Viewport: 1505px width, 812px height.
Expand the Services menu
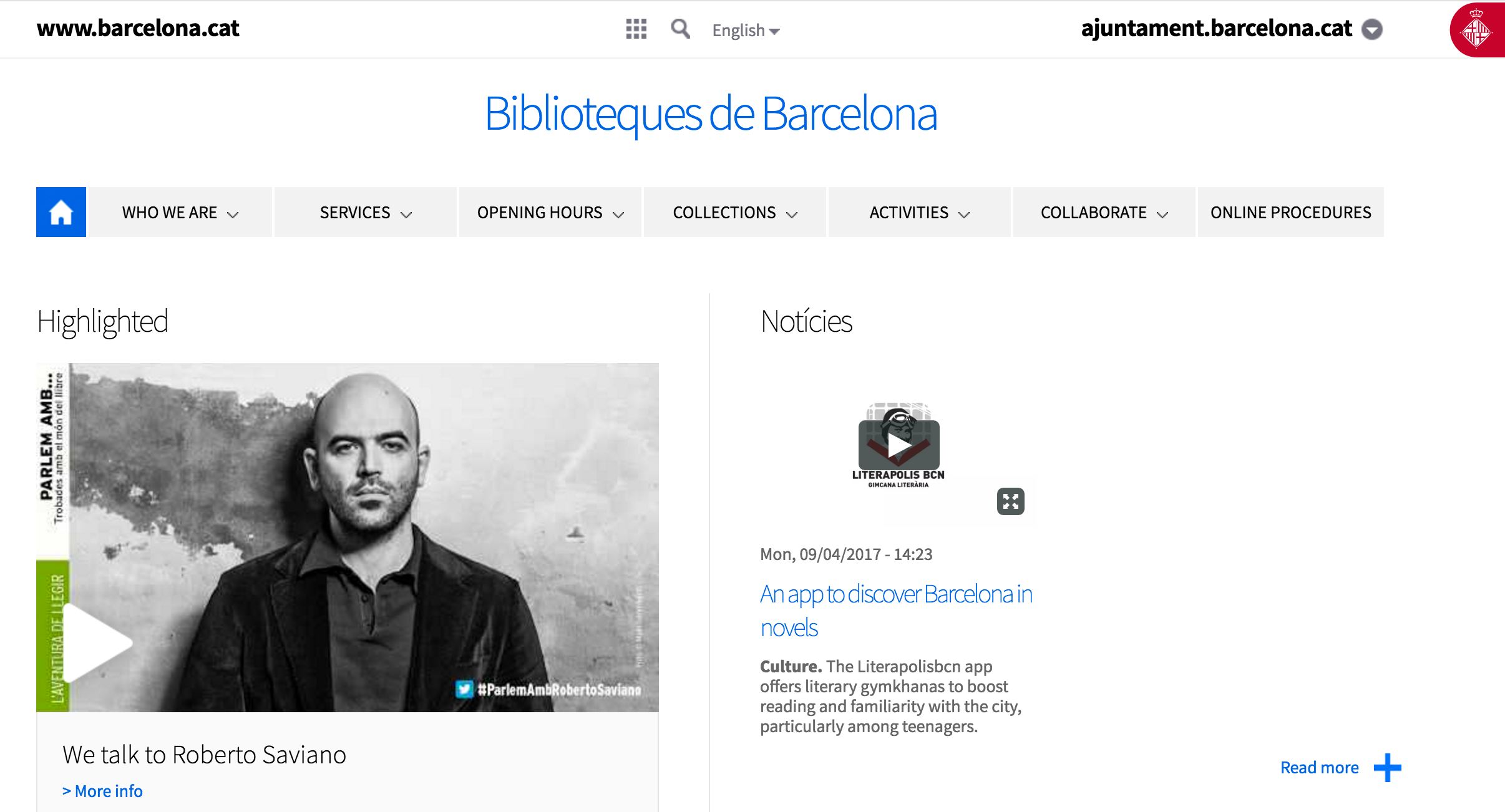click(366, 212)
